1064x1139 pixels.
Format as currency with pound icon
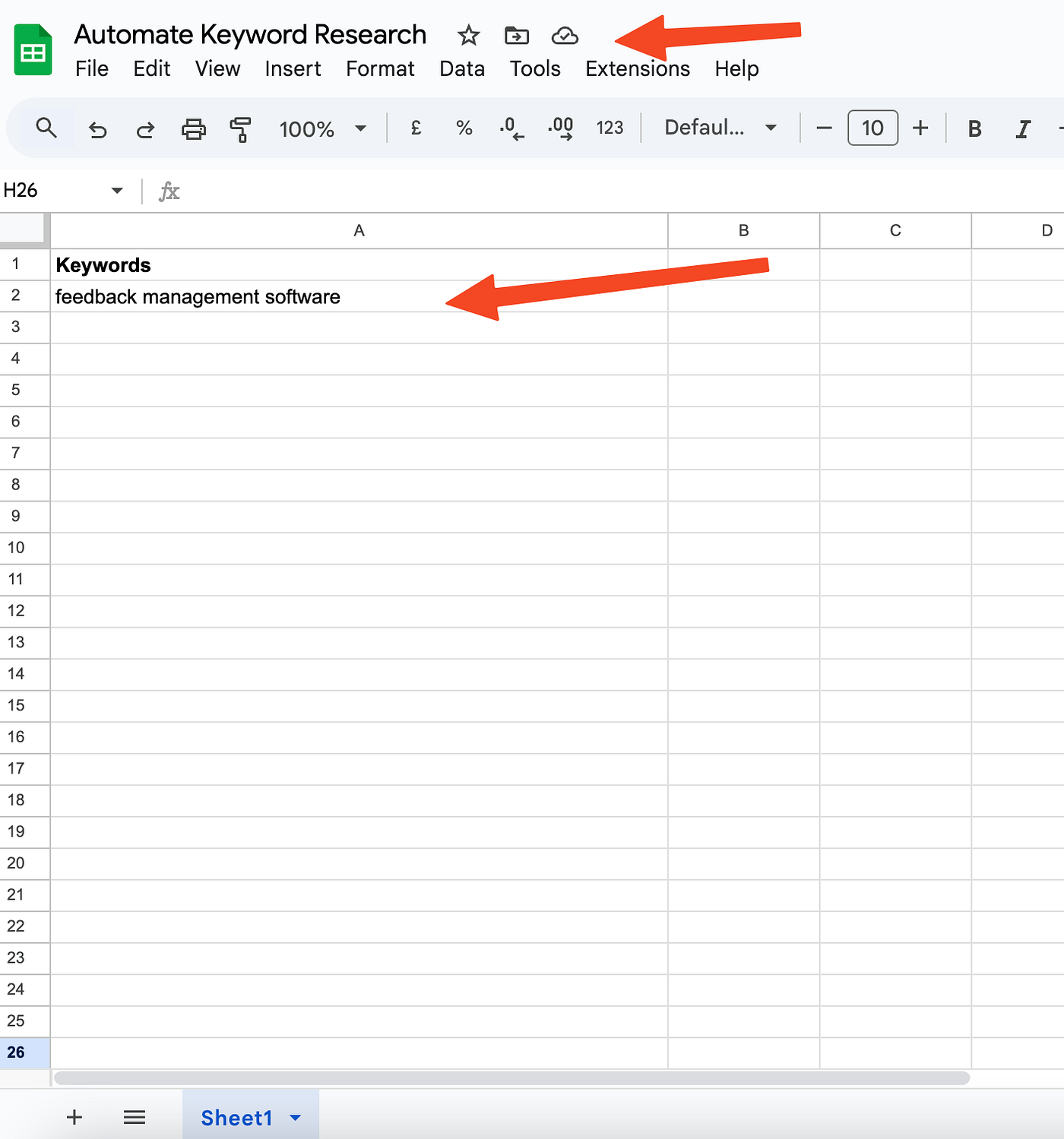click(x=416, y=128)
